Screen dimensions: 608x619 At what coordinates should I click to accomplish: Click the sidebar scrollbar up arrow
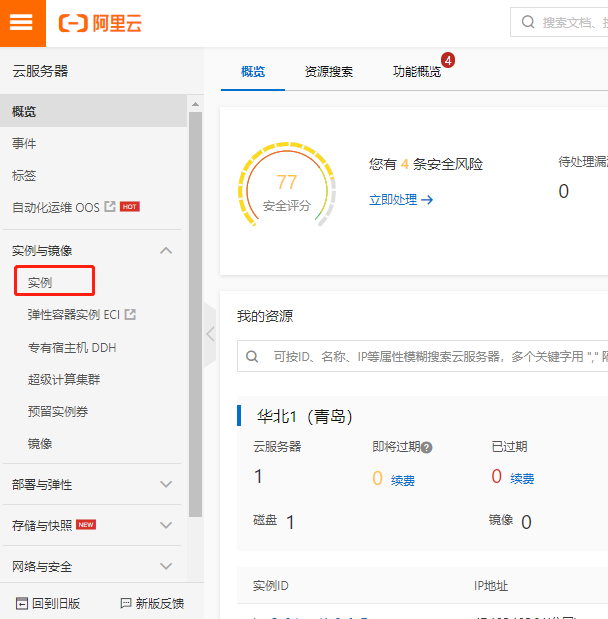click(x=195, y=104)
